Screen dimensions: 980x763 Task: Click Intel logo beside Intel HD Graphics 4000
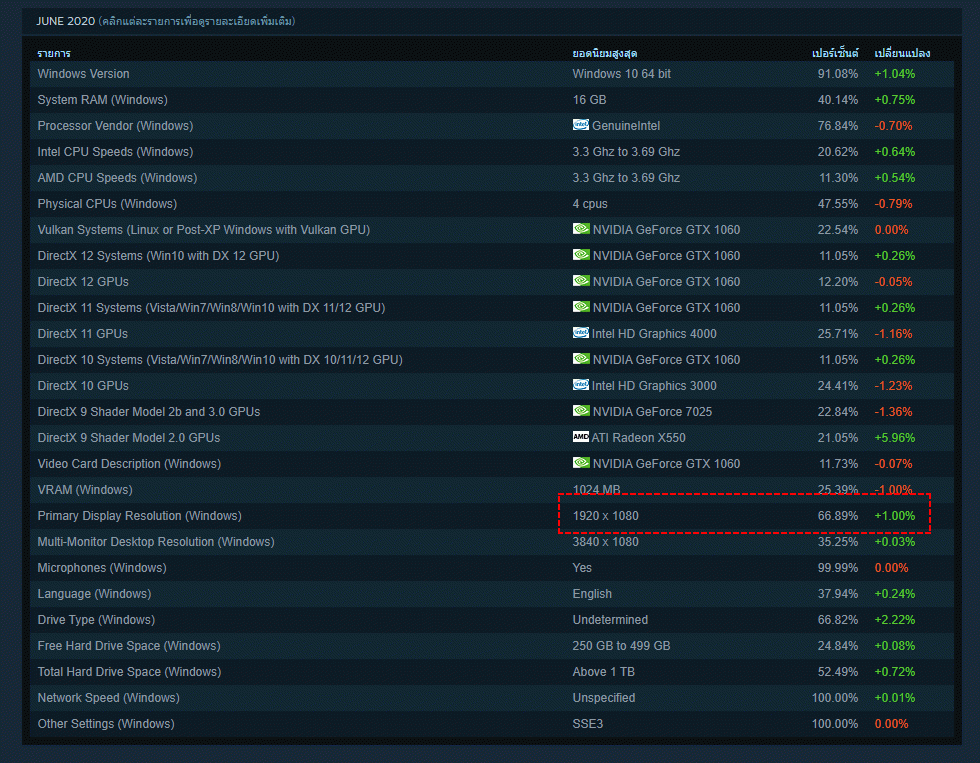click(581, 333)
